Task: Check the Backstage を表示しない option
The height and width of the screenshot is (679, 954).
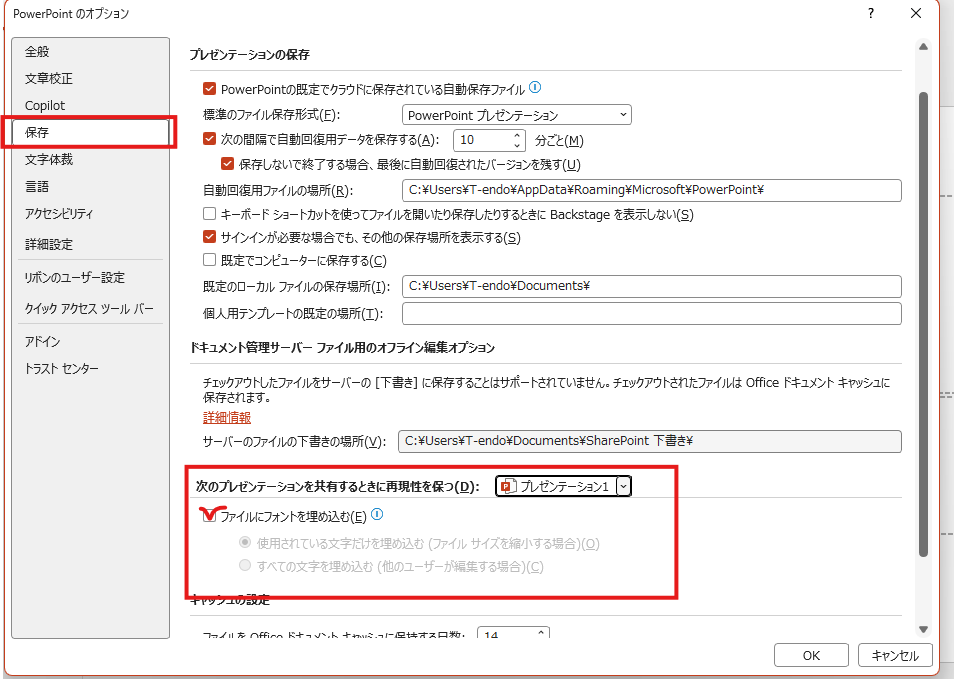Action: pos(210,214)
